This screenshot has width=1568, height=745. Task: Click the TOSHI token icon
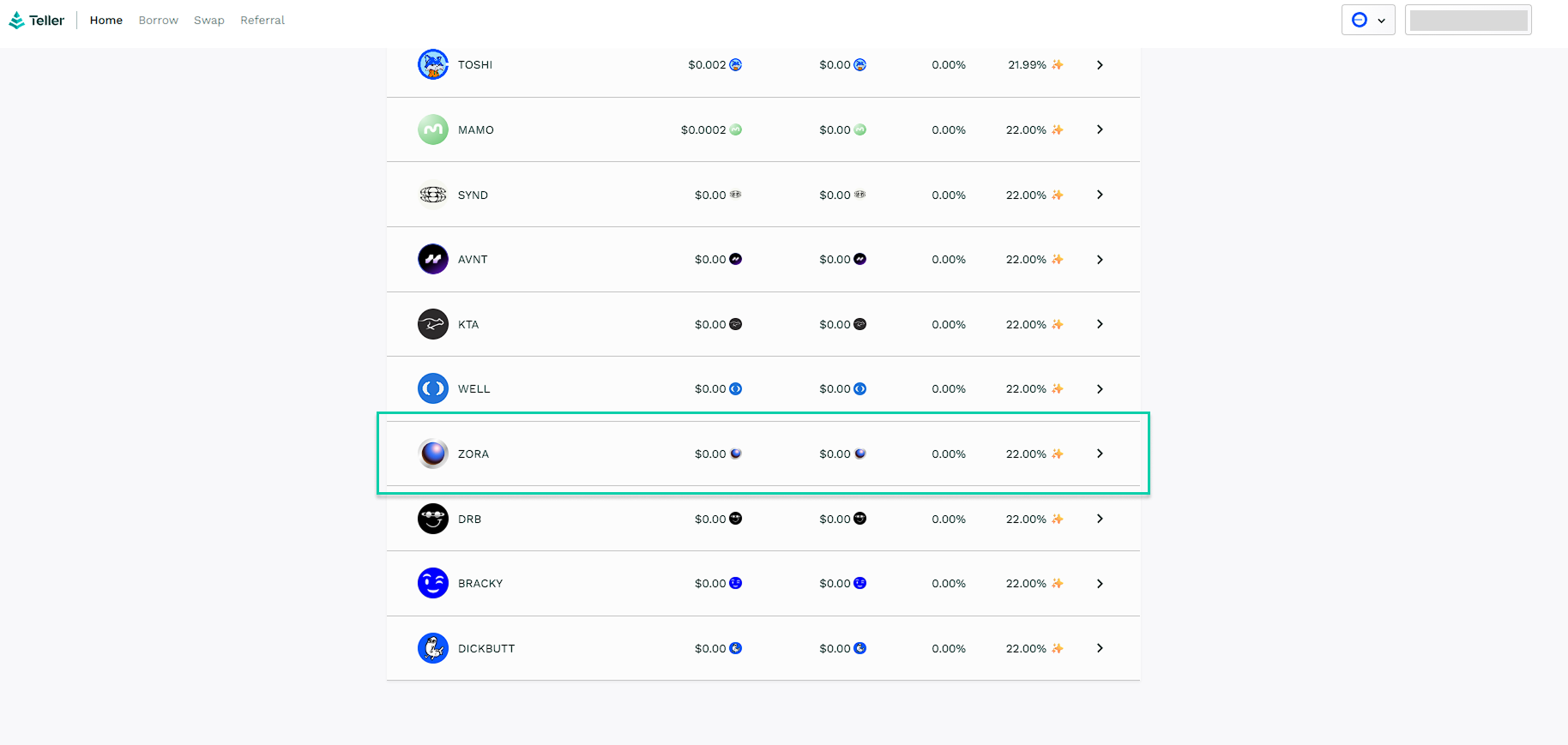(x=433, y=65)
